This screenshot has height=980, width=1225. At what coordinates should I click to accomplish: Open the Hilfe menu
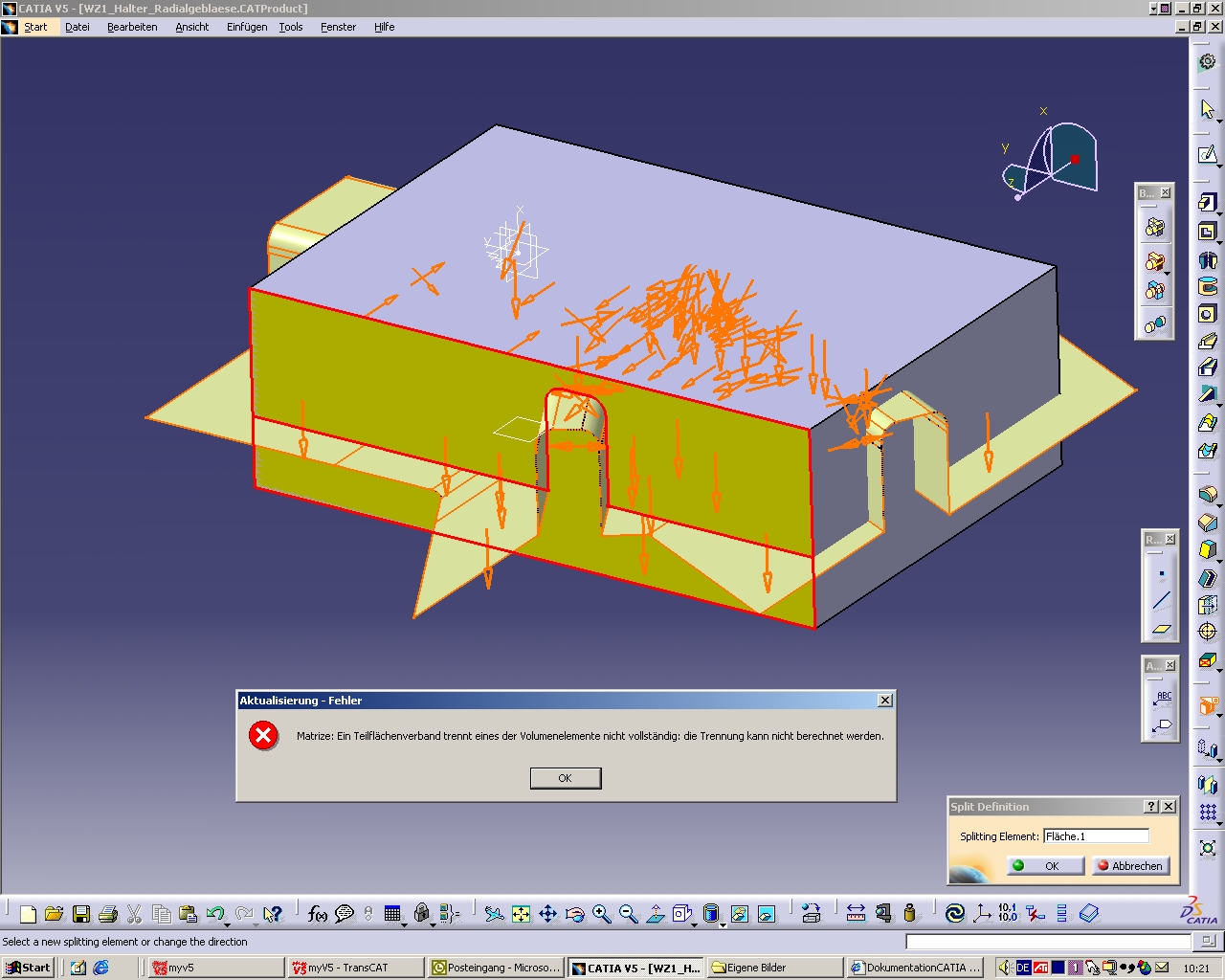pyautogui.click(x=385, y=27)
